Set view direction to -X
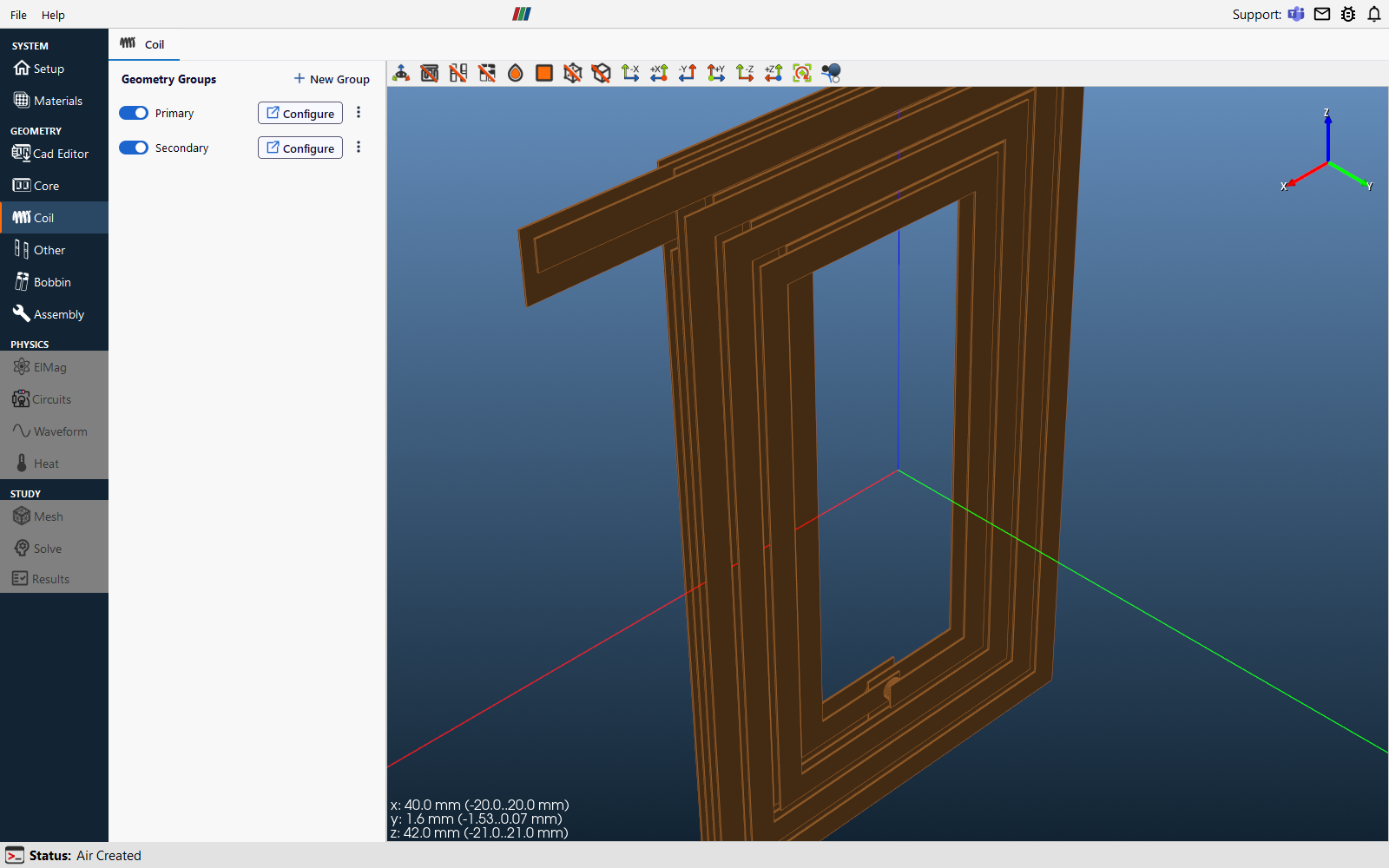 (x=630, y=73)
